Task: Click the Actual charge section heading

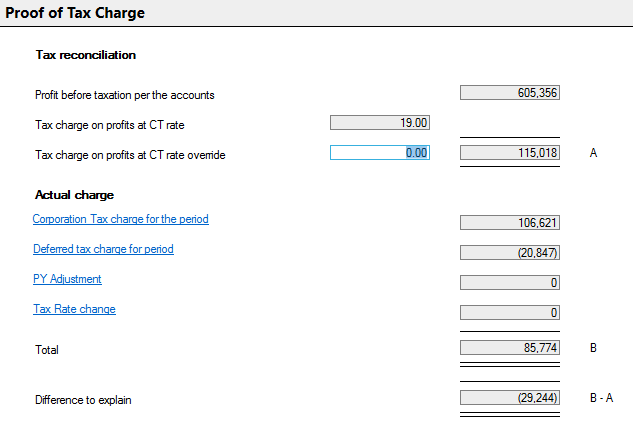Action: pyautogui.click(x=74, y=195)
